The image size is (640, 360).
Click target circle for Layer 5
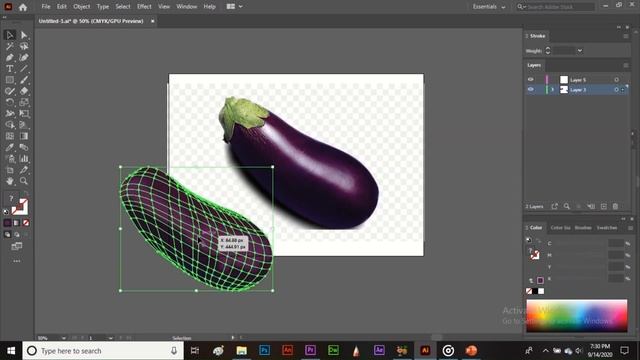[x=616, y=80]
